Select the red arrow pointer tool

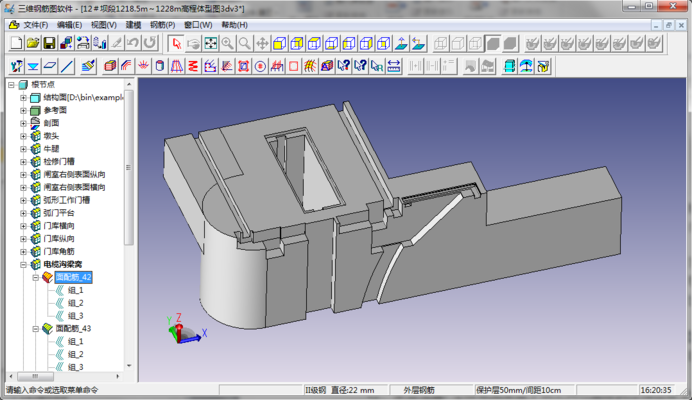point(176,43)
